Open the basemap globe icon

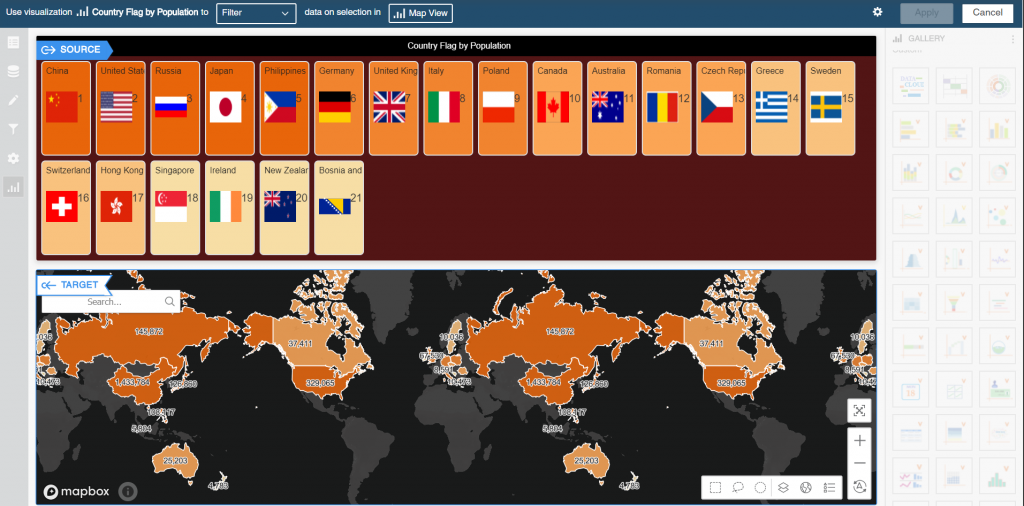(805, 487)
